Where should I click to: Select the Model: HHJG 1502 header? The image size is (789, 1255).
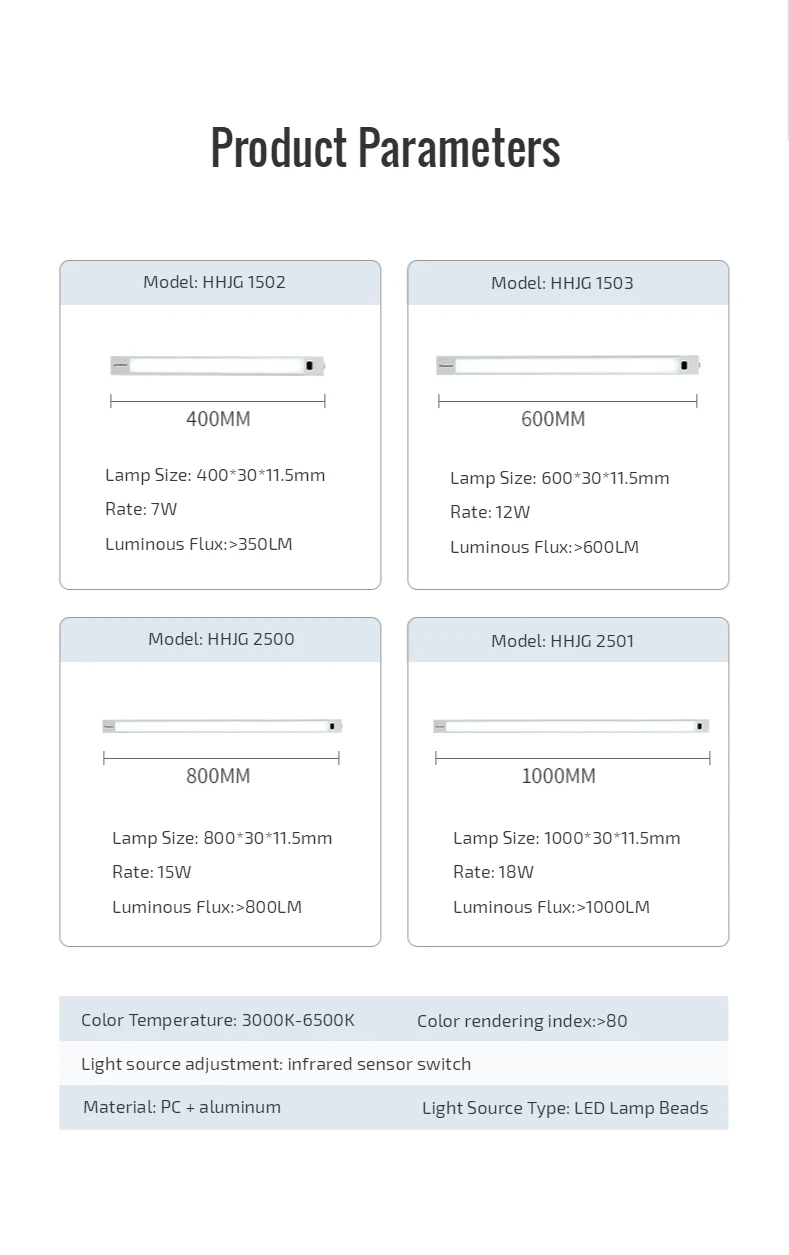point(215,282)
